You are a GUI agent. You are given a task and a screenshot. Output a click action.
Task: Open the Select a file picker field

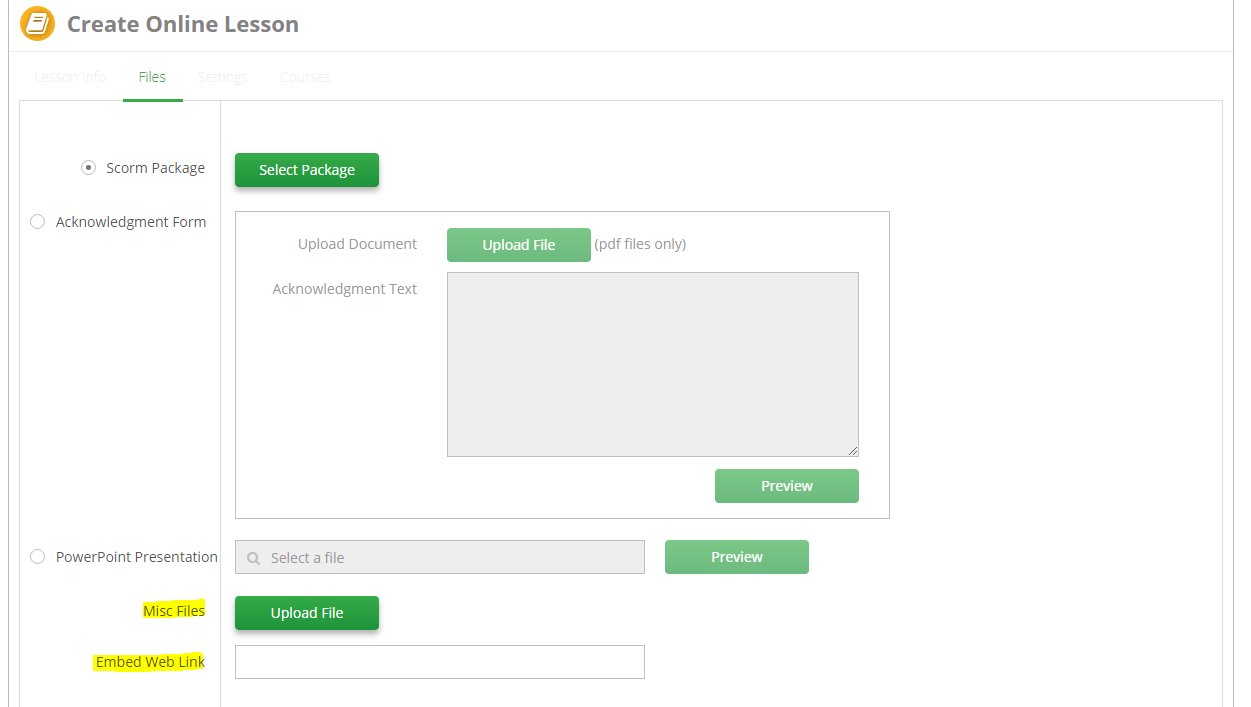[439, 556]
